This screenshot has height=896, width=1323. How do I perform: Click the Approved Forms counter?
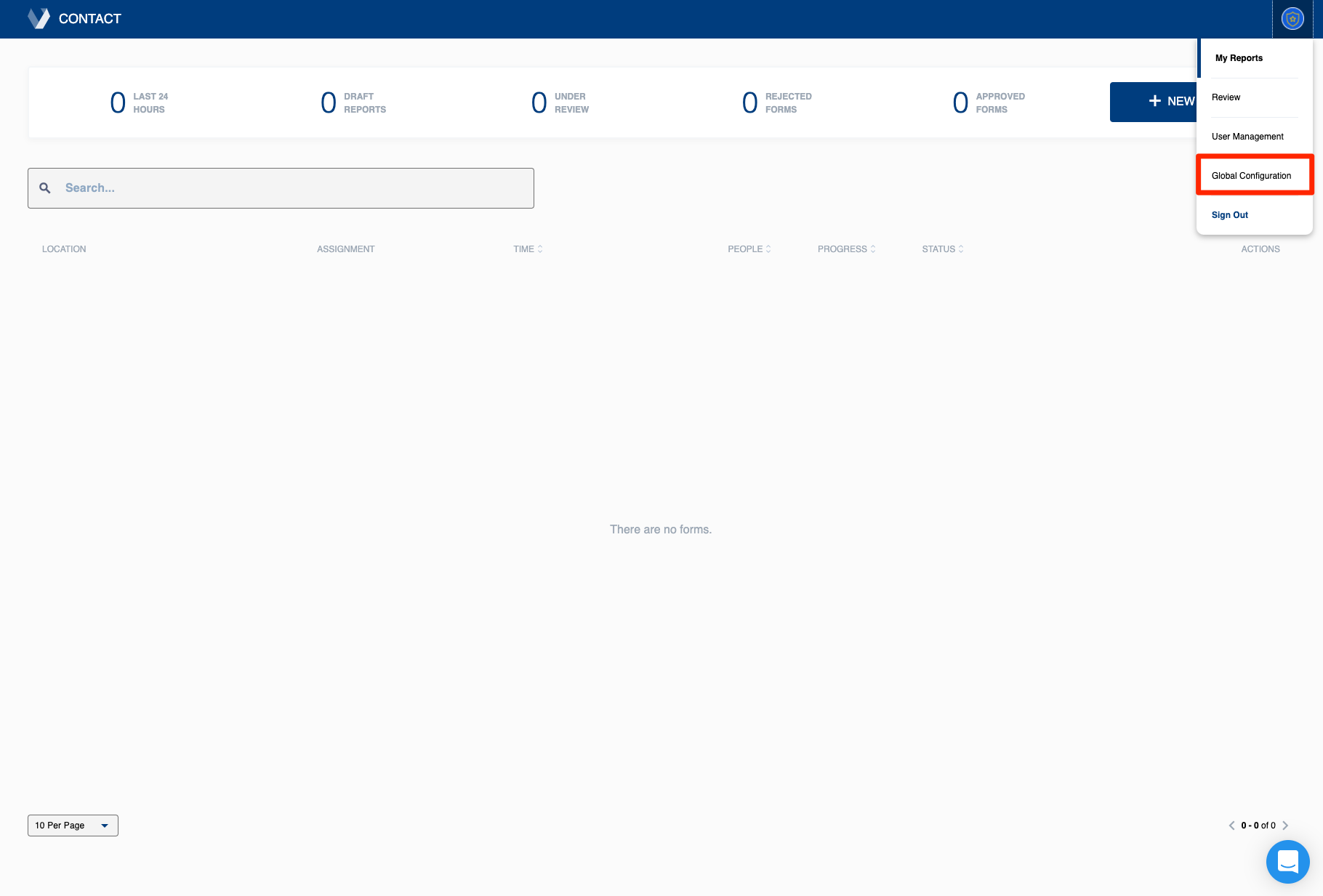[989, 102]
